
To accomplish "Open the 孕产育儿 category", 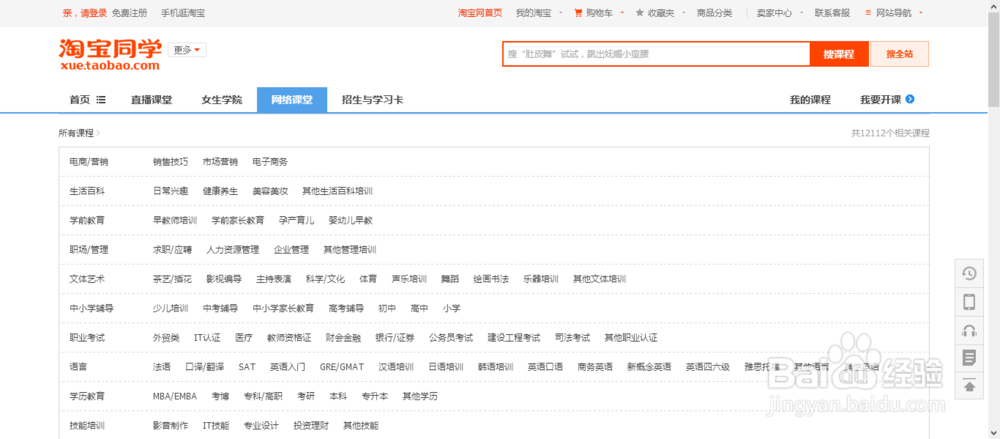I will click(296, 221).
